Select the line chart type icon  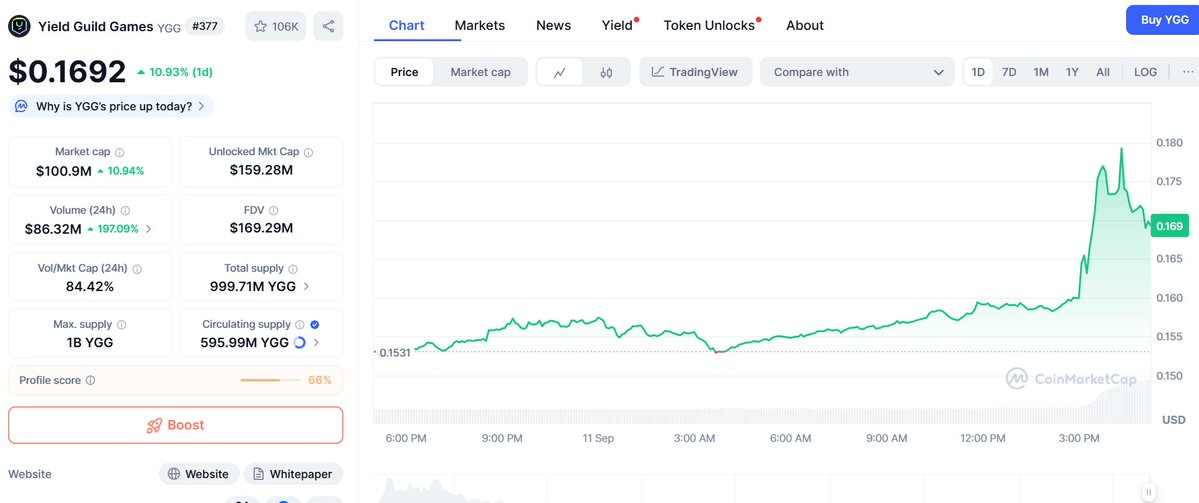tap(560, 73)
